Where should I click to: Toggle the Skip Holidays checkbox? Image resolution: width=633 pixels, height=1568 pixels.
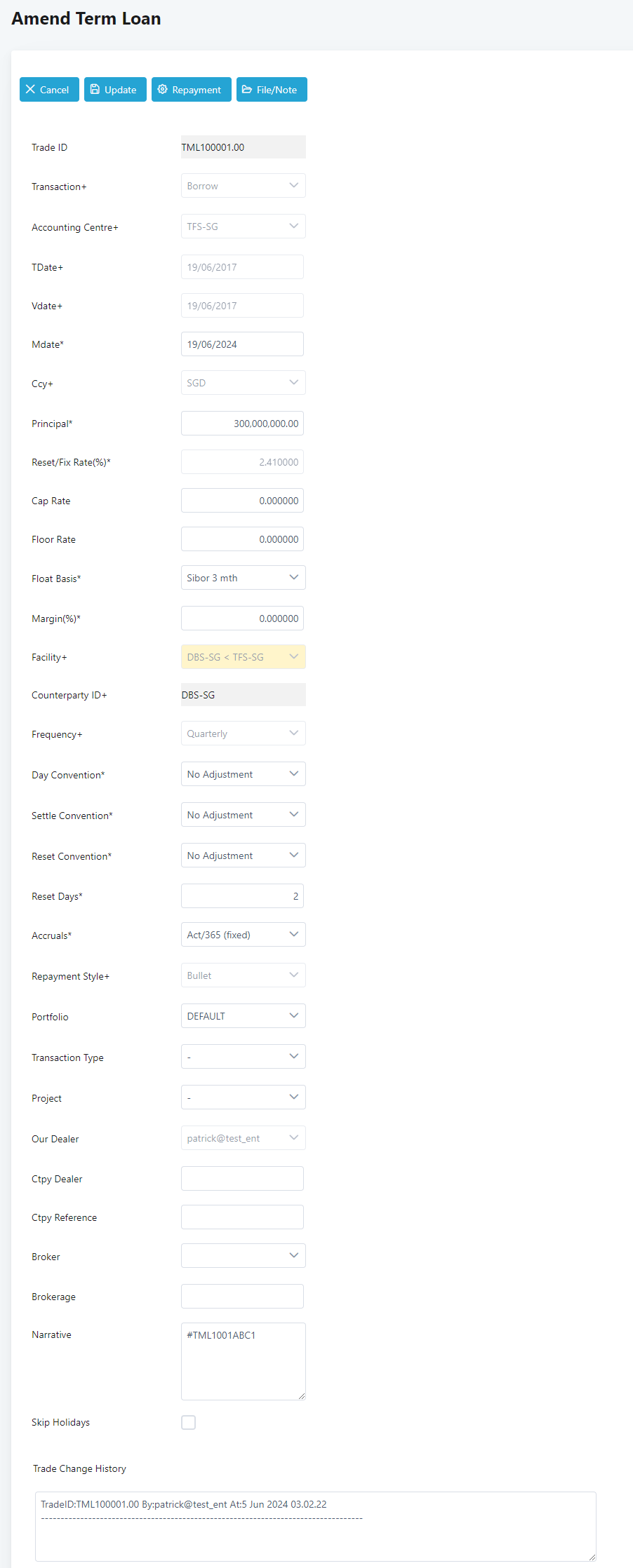pos(189,1422)
